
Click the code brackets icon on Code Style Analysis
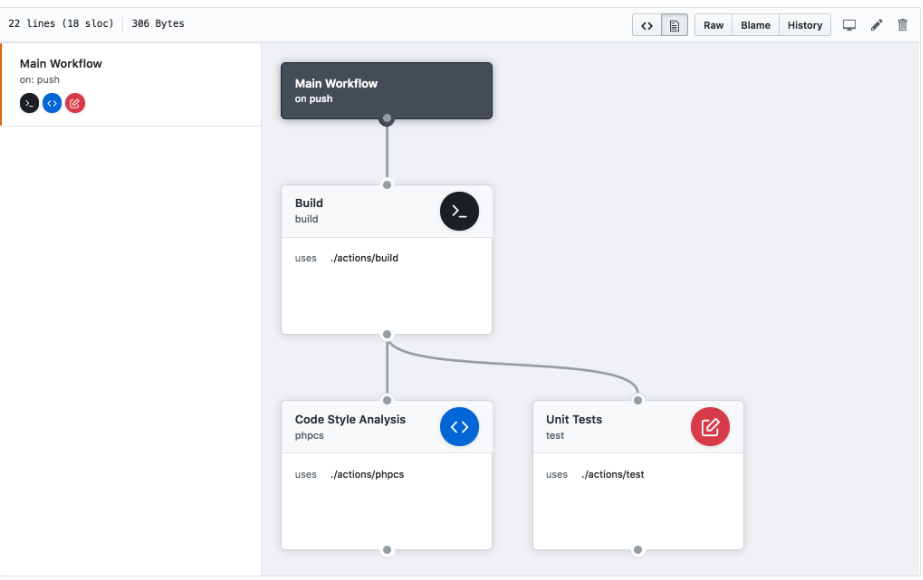coord(459,426)
